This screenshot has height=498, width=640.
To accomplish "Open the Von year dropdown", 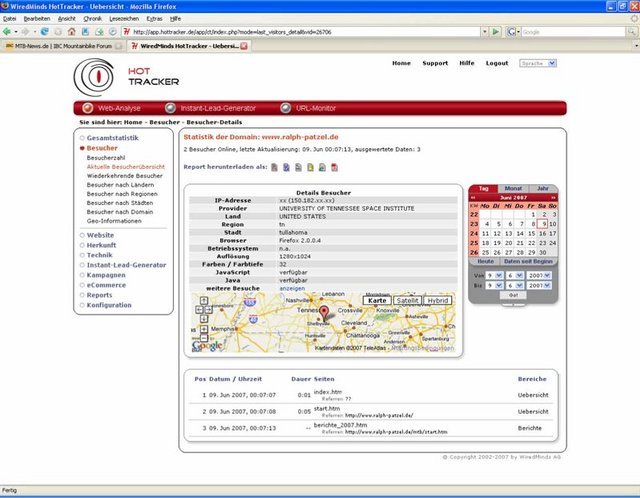I will 538,276.
